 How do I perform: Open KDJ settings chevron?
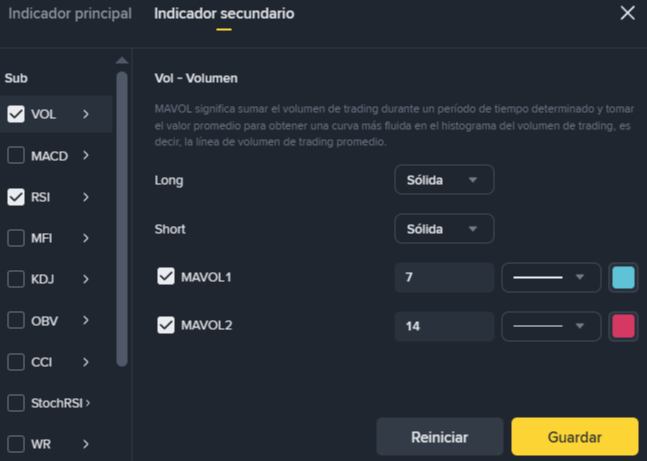(86, 279)
